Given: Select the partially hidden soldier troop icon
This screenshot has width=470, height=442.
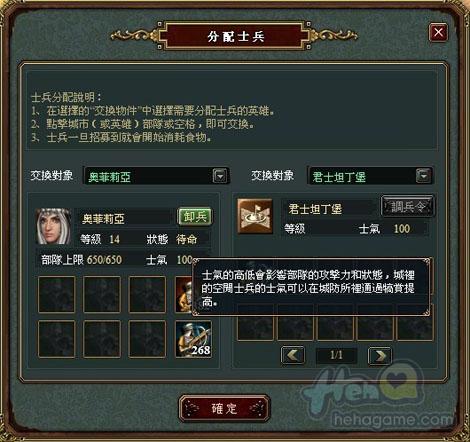Looking at the screenshot, I should pyautogui.click(x=184, y=295).
